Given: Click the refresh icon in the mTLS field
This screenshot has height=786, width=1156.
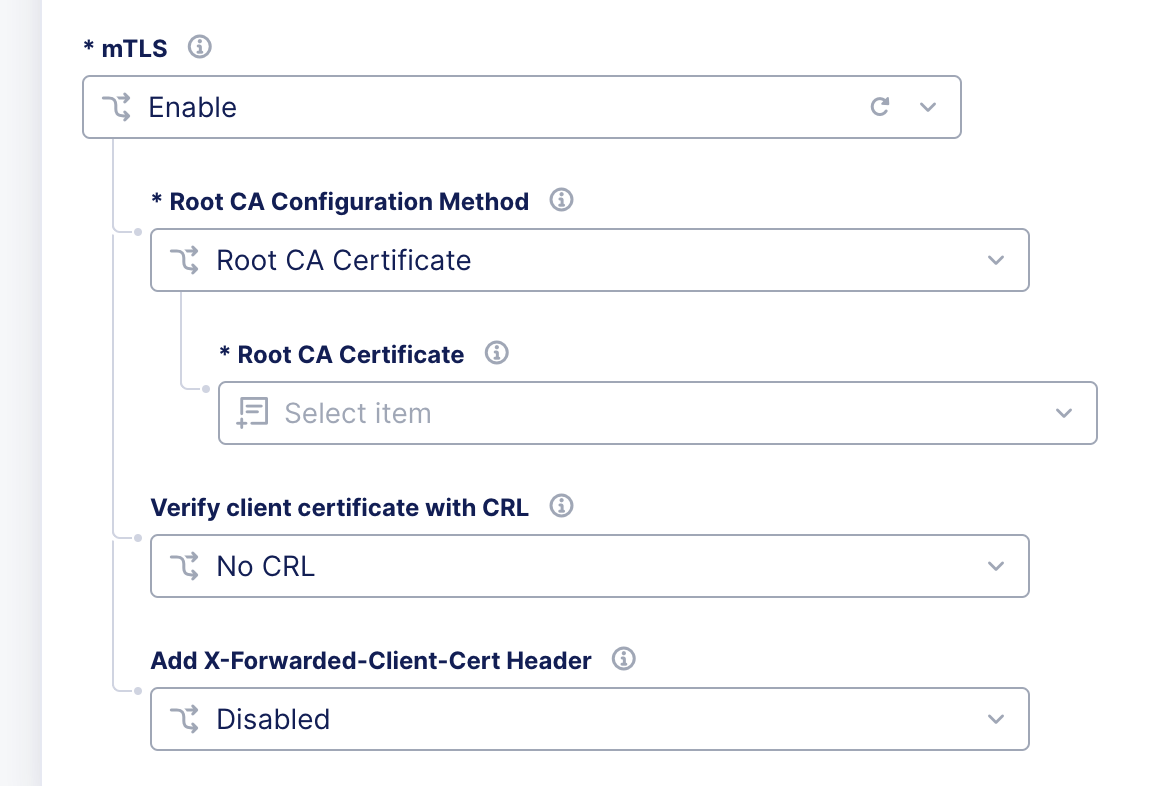Looking at the screenshot, I should 880,107.
